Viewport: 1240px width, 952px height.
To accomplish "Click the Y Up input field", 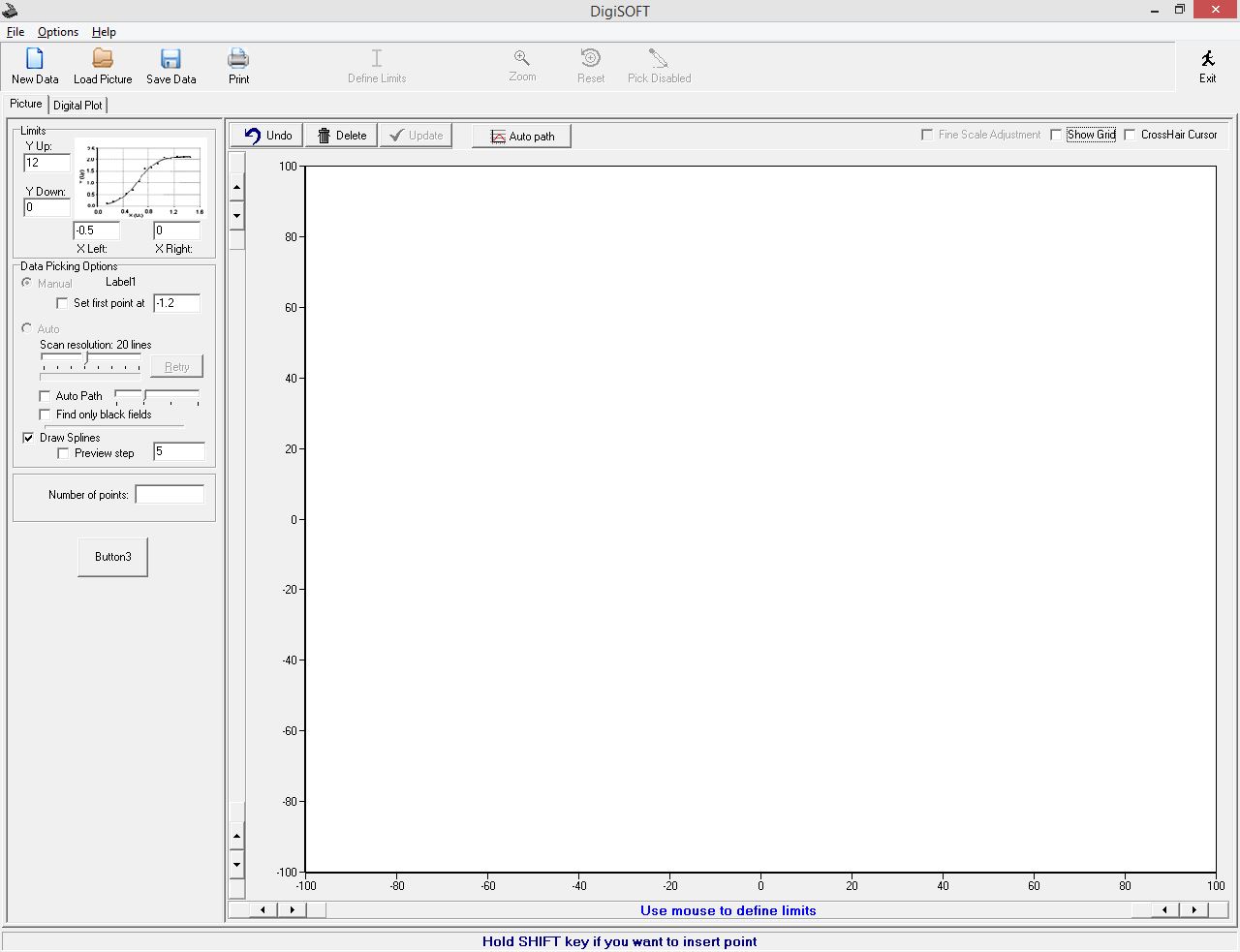I will point(46,163).
